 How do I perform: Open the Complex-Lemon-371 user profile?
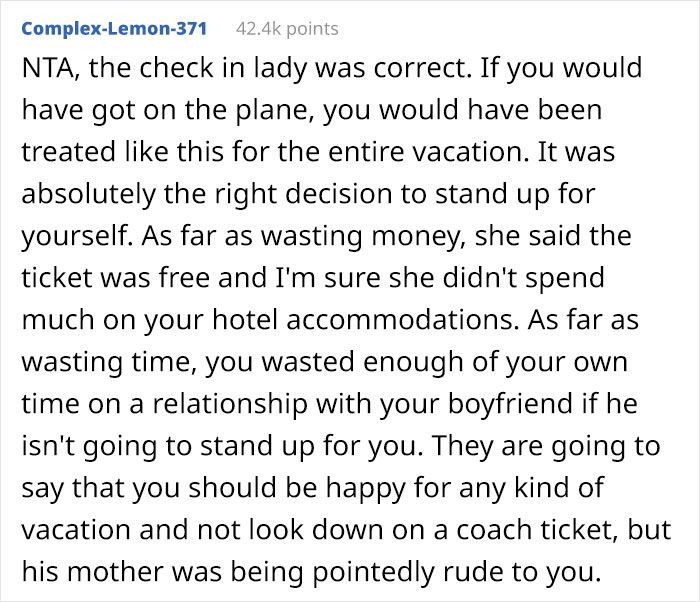[114, 29]
